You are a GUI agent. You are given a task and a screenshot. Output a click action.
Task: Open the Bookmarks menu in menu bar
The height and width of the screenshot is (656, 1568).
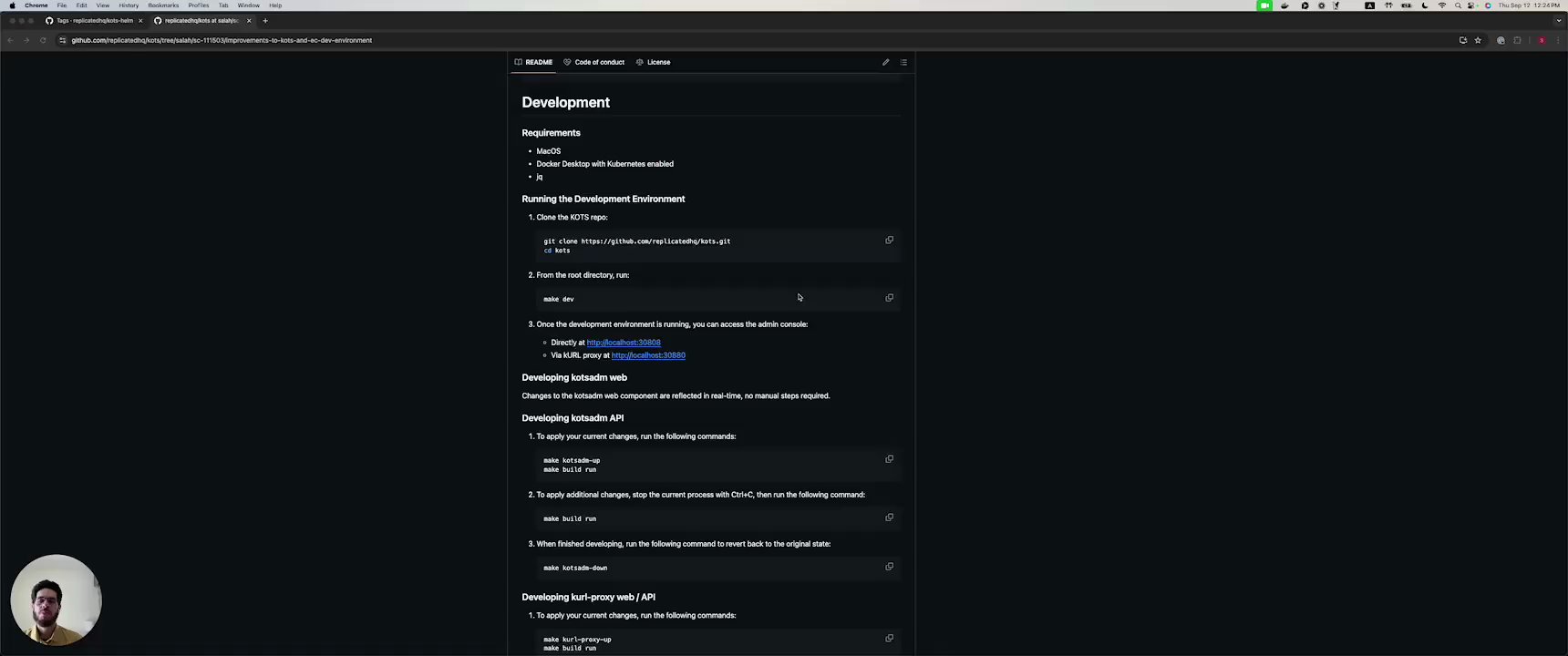coord(163,5)
